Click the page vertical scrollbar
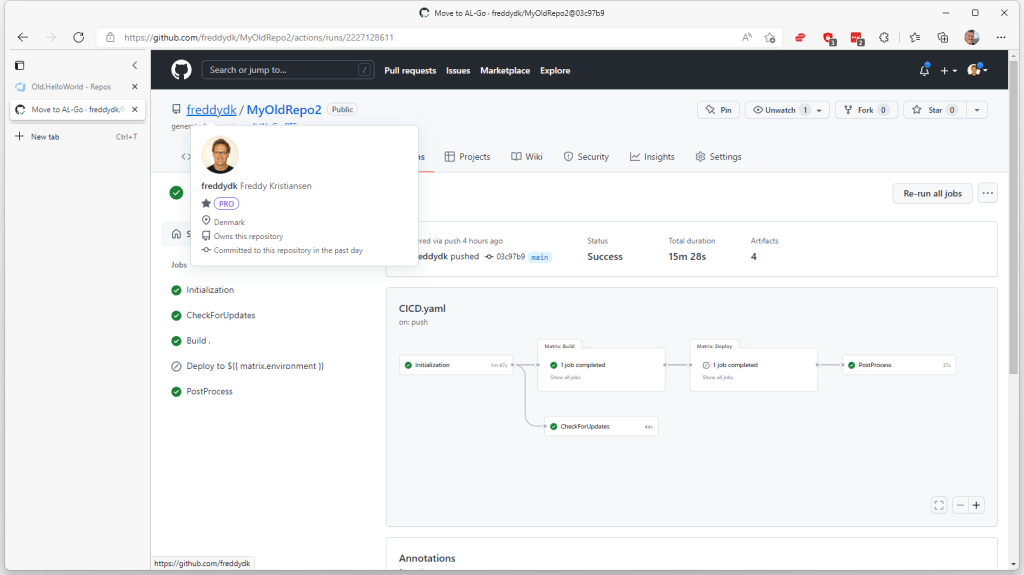 point(1013,216)
